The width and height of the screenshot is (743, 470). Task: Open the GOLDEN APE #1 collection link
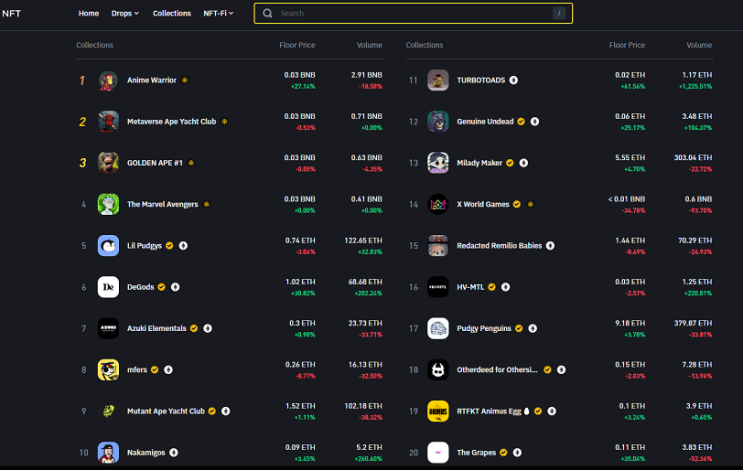click(154, 163)
